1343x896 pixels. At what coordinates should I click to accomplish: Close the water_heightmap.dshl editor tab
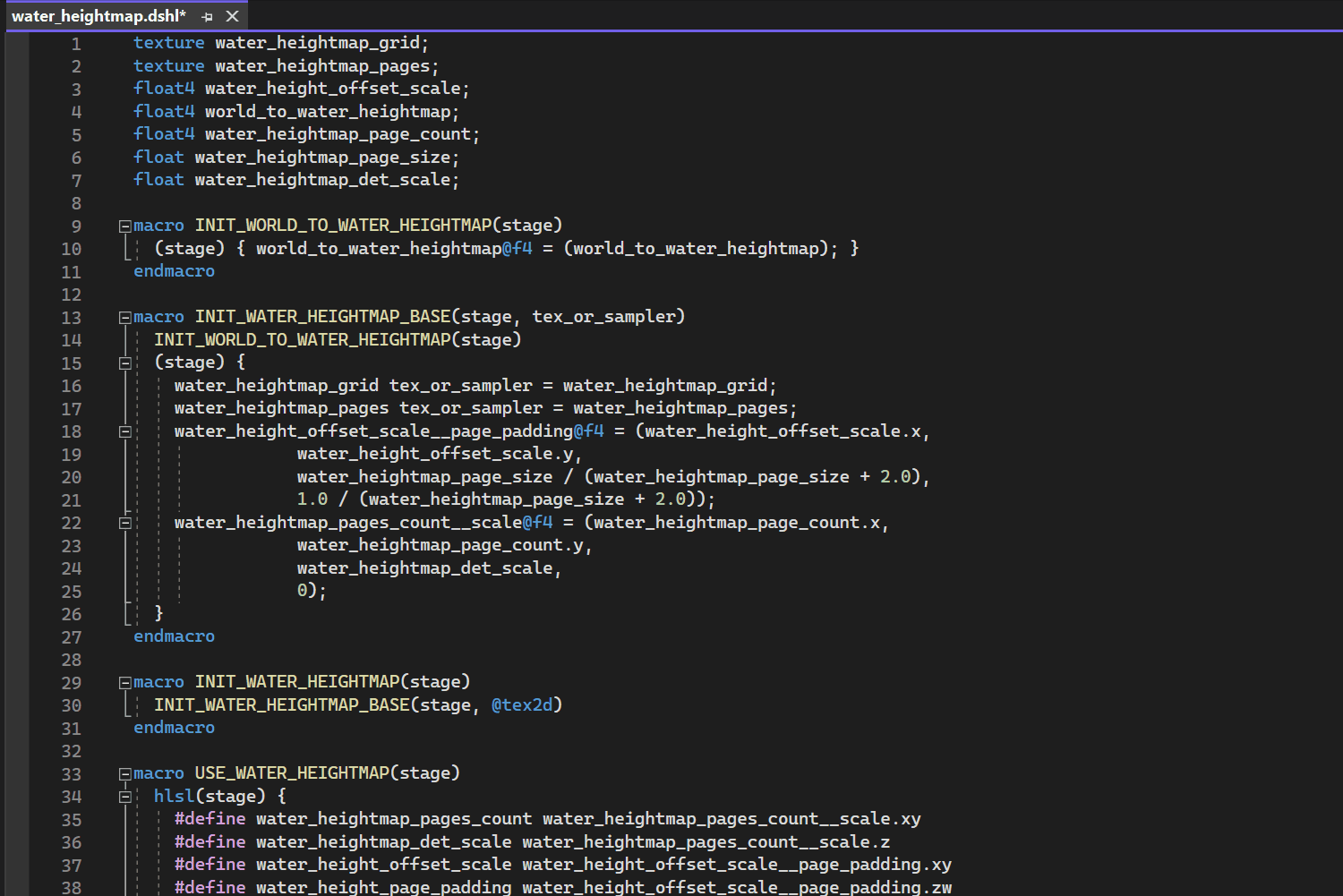(x=232, y=15)
